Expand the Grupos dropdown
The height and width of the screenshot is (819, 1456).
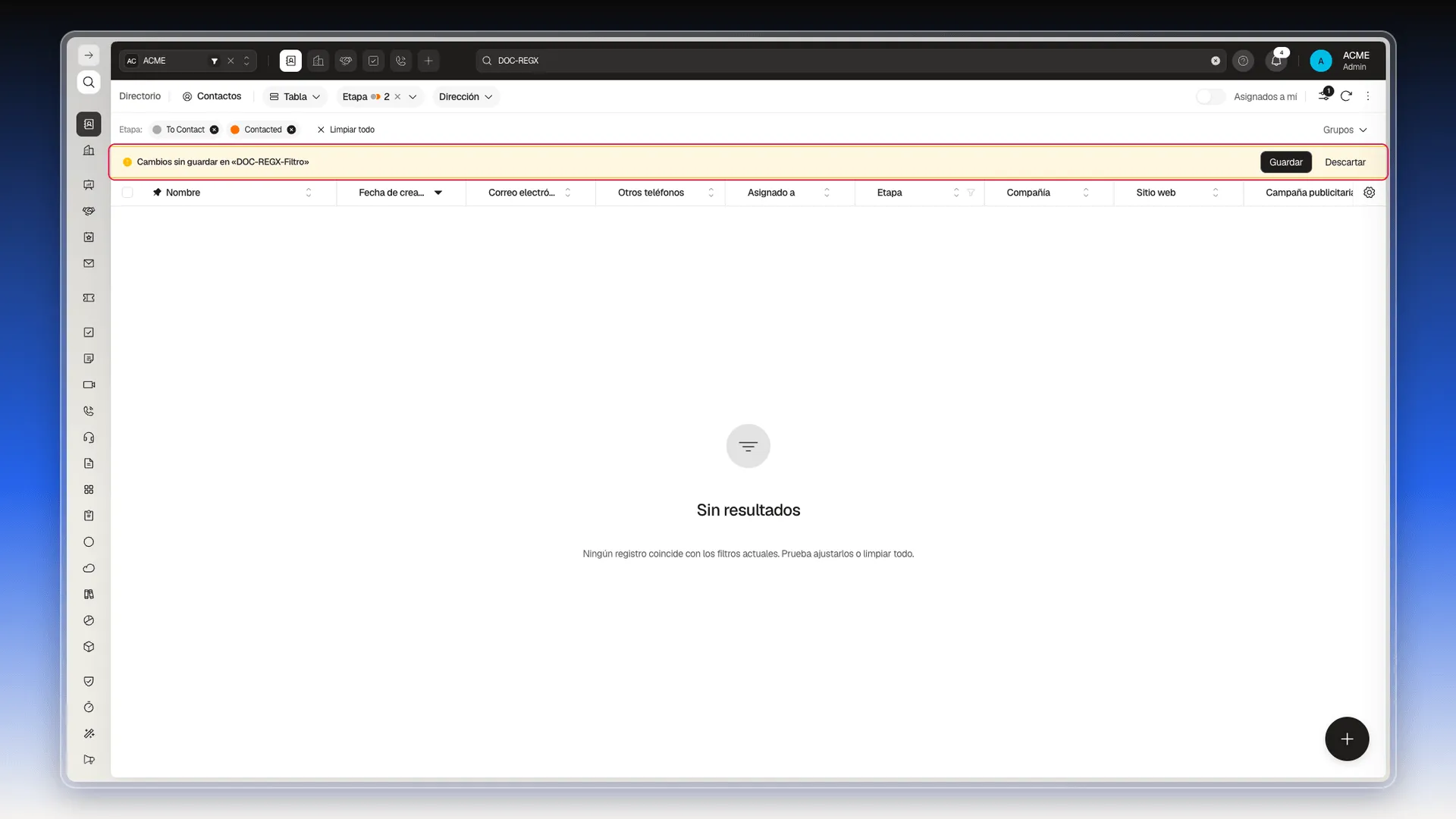pos(1345,130)
